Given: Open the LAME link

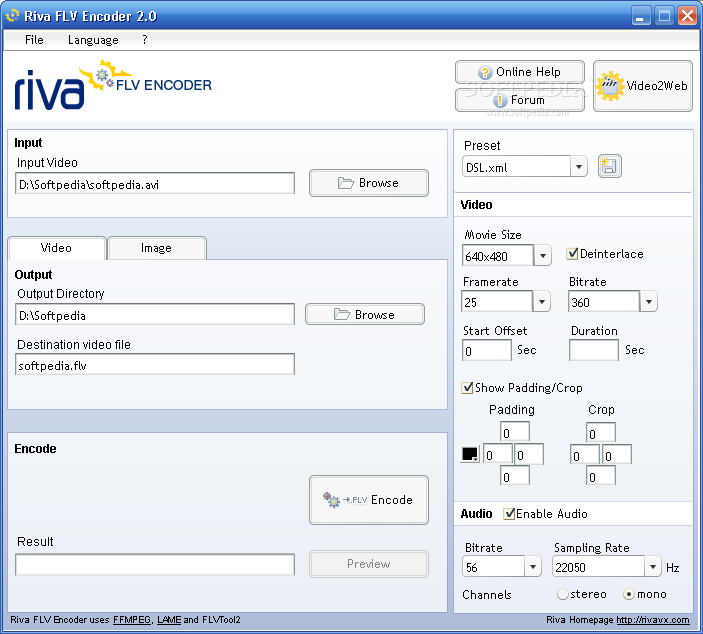Looking at the screenshot, I should (169, 620).
